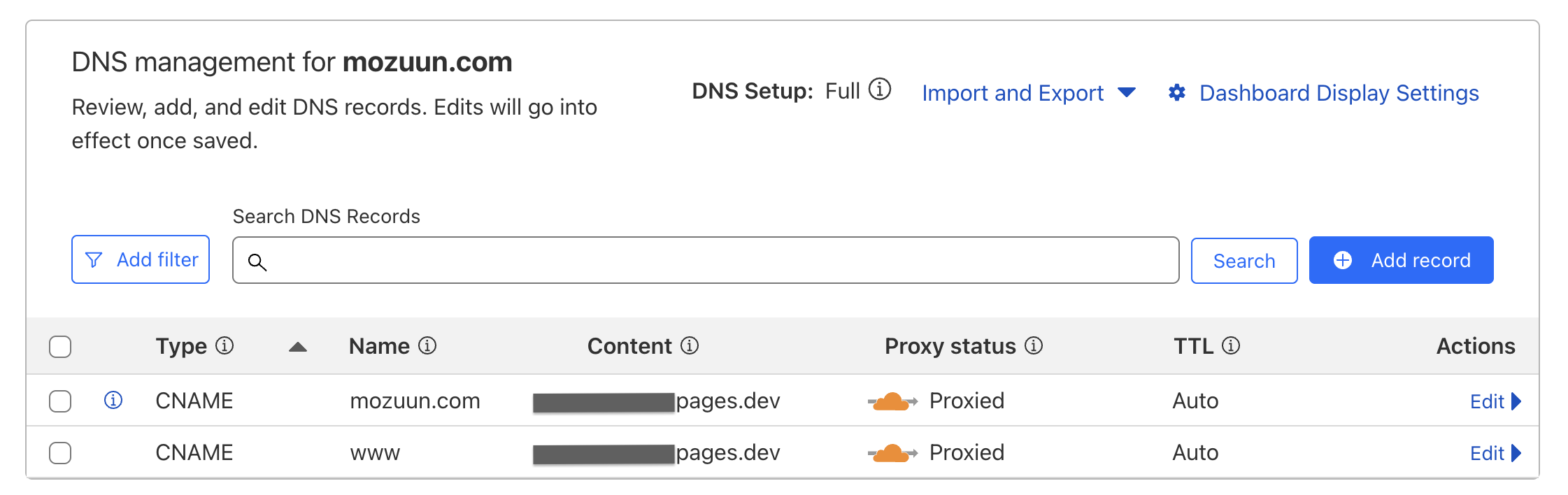
Task: Click the Add record button
Action: coord(1402,260)
